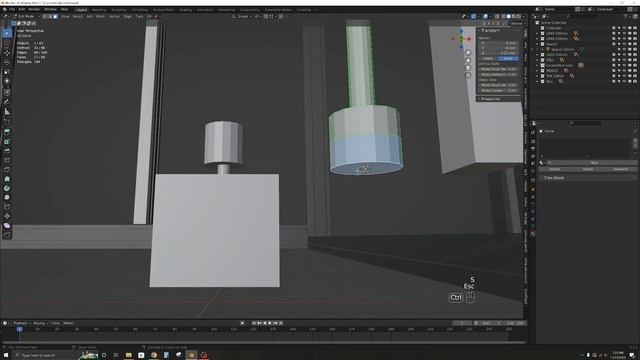Click the Median Z value field
The image size is (640, 360).
point(499,53)
